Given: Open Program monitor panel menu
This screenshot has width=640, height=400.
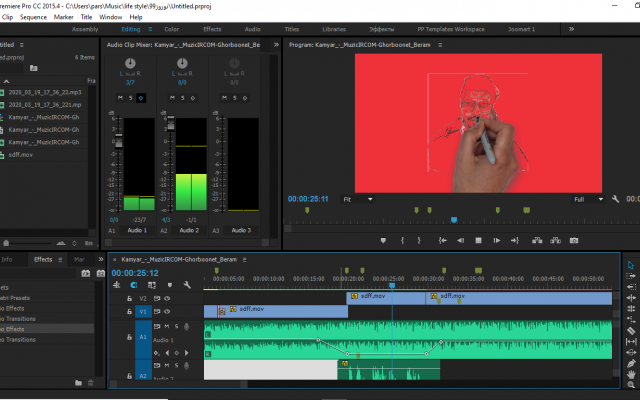Looking at the screenshot, I should pyautogui.click(x=440, y=45).
